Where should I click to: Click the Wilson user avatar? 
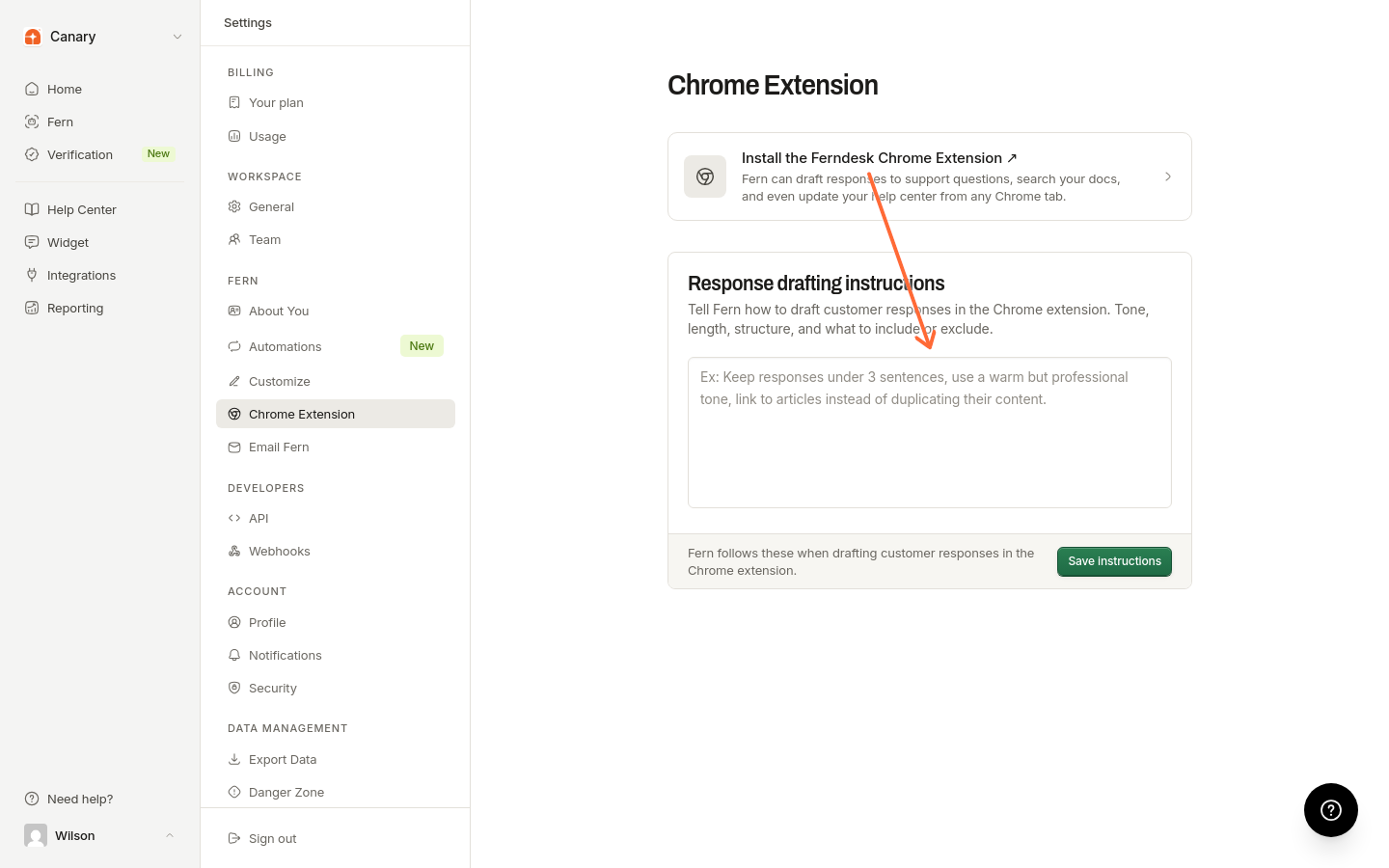[36, 835]
